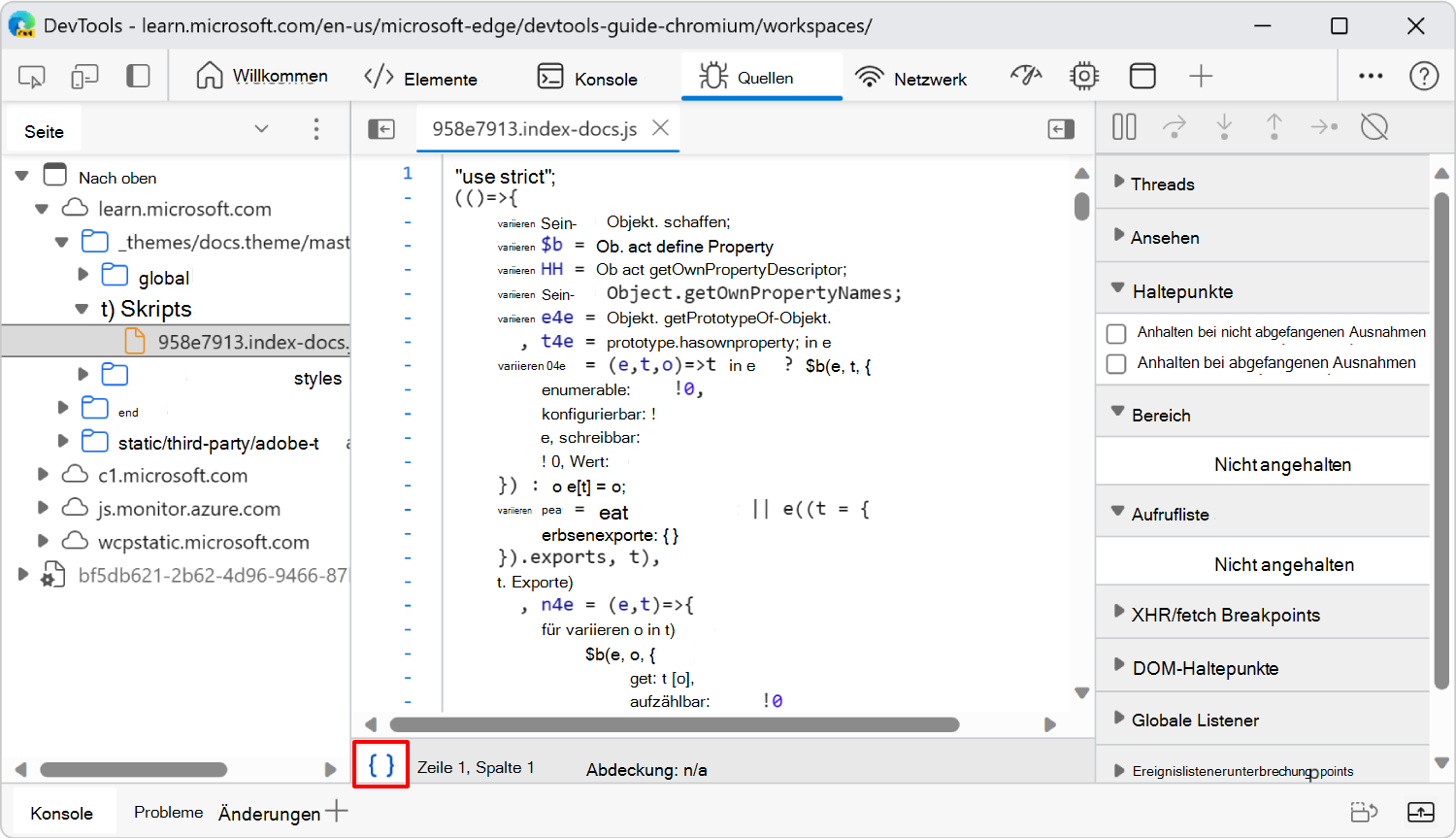Enable Anhalten bei nicht abgefangenen Ausnahmen
Viewport: 1456px width, 838px height.
pos(1116,333)
